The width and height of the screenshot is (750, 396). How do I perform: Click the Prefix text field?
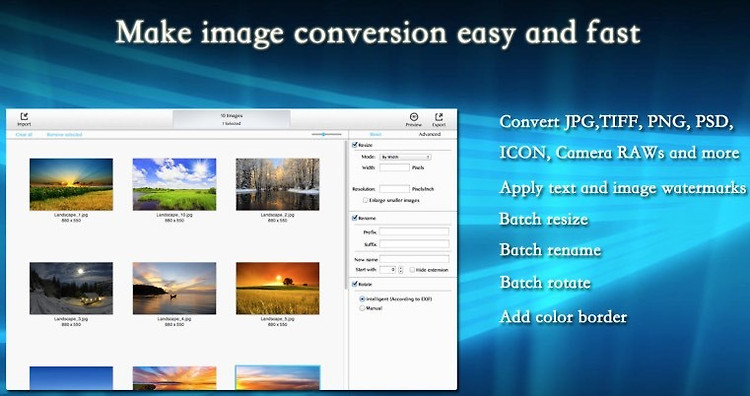tap(414, 231)
